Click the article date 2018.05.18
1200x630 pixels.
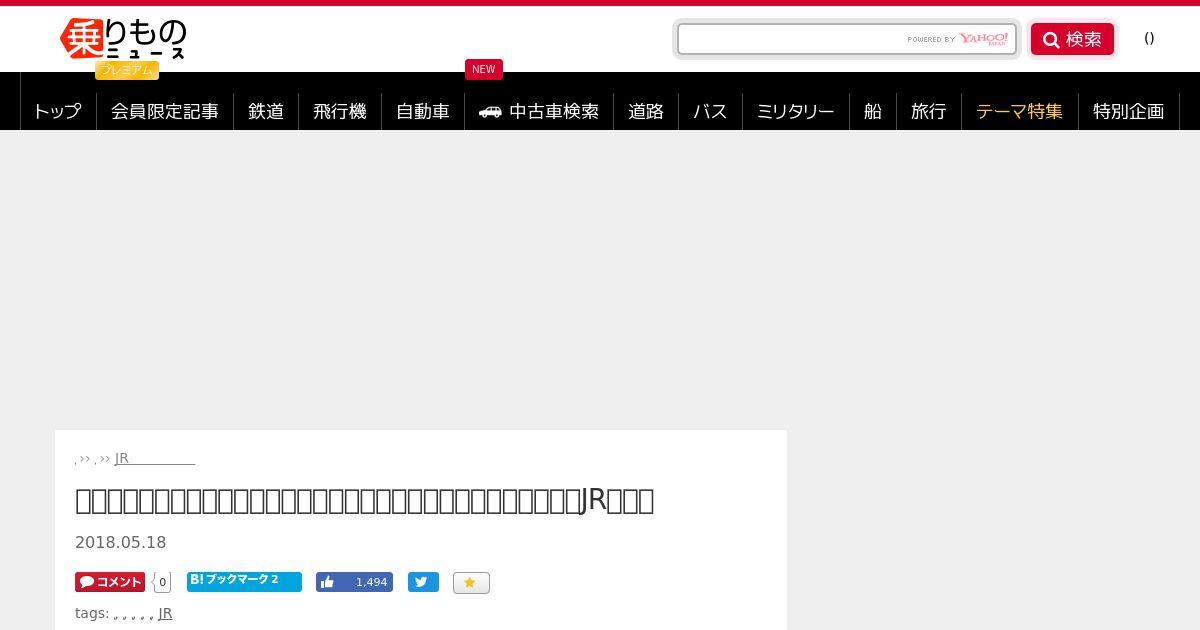coord(121,542)
